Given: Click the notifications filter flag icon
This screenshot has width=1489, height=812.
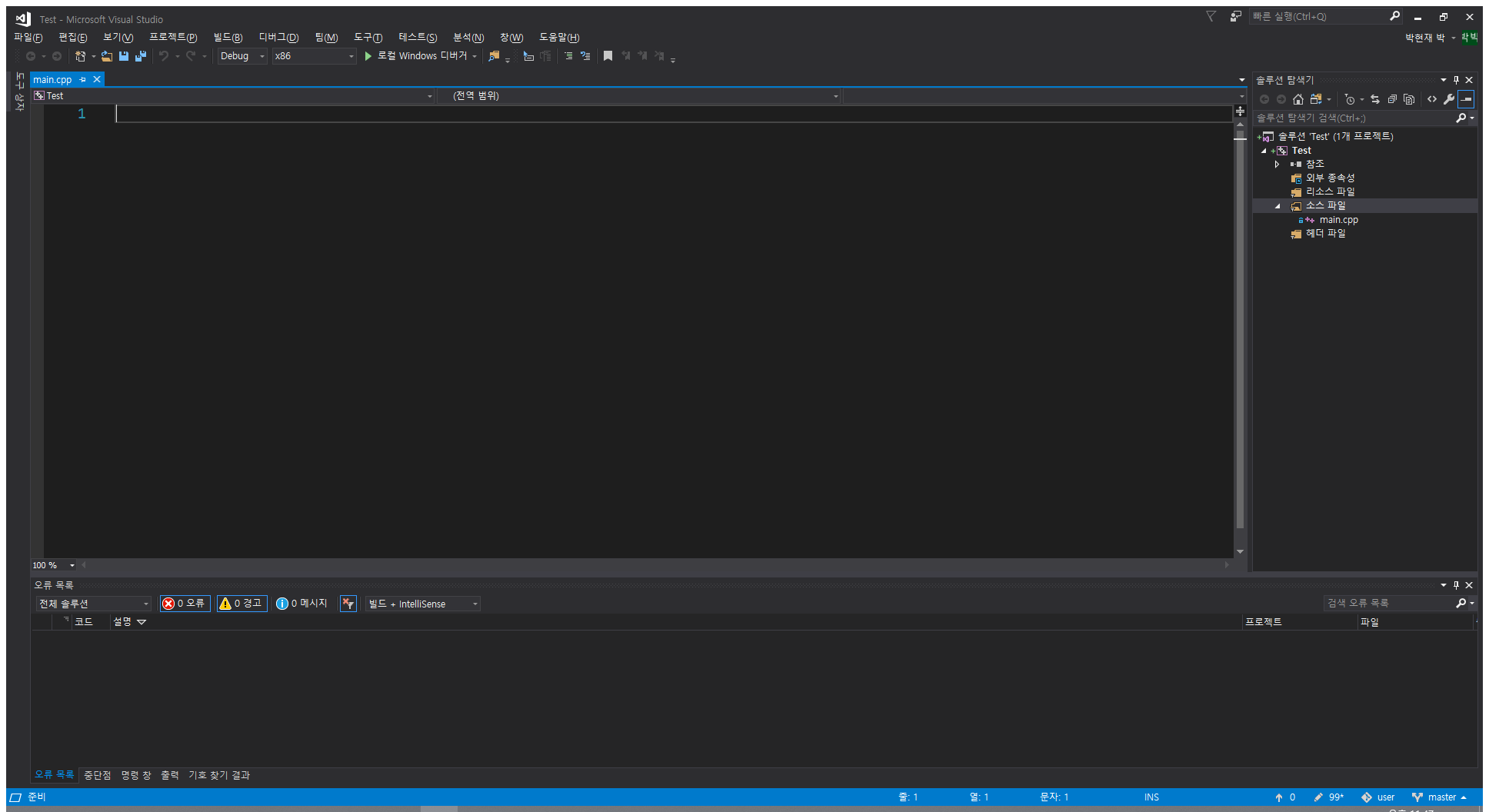Looking at the screenshot, I should tap(1211, 16).
